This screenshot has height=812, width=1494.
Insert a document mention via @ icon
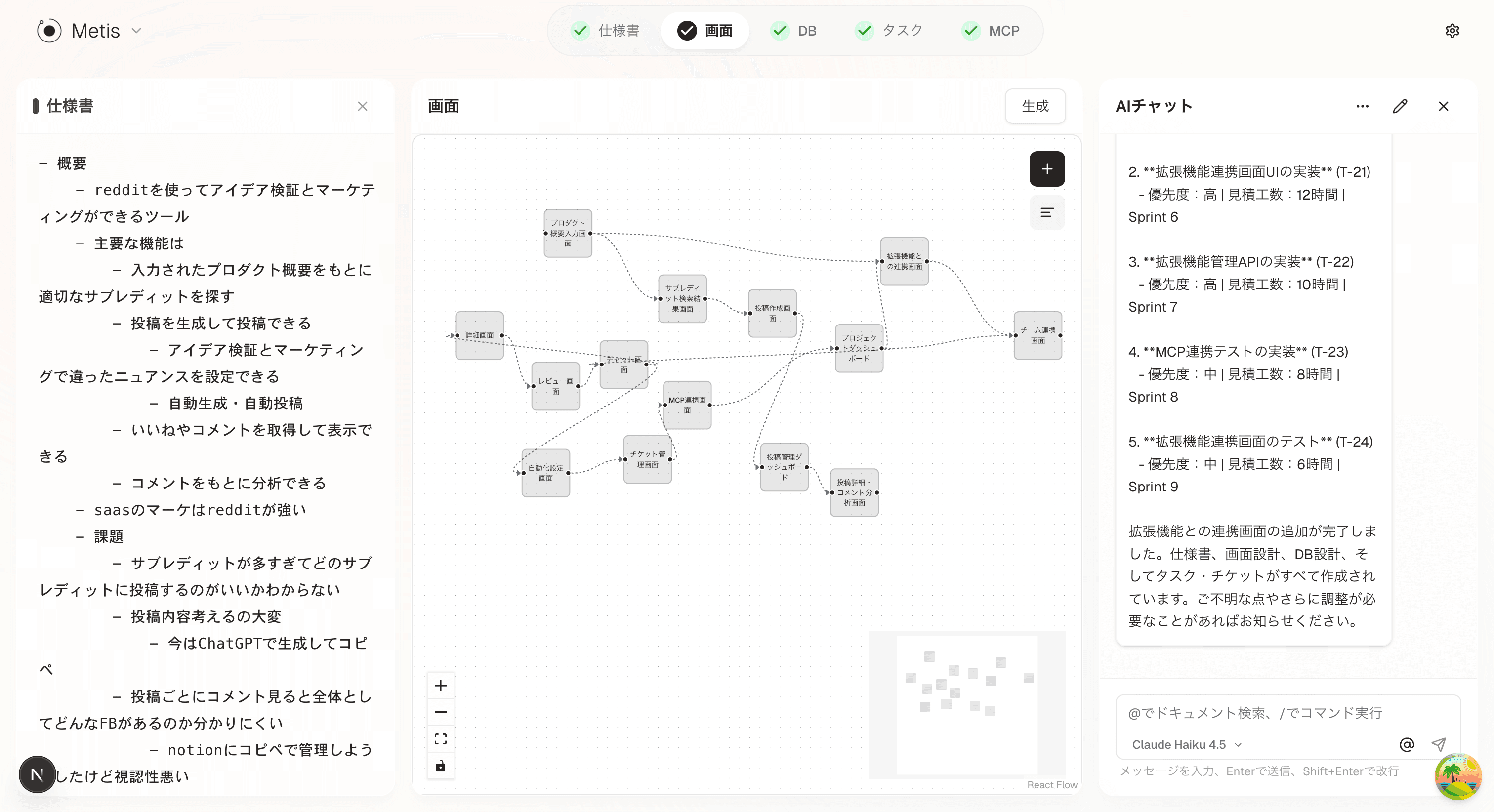coord(1406,744)
